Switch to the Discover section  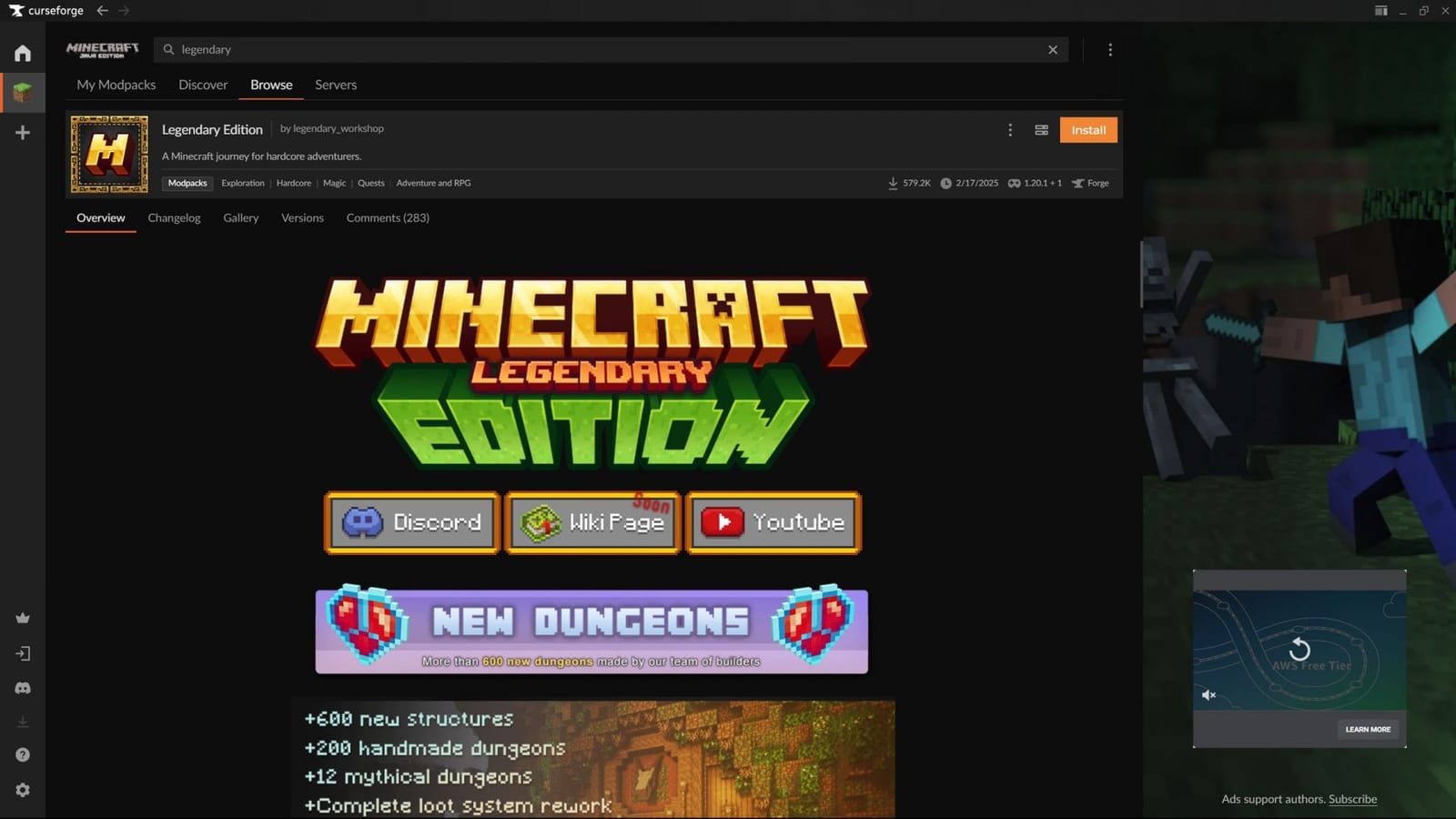pyautogui.click(x=203, y=85)
